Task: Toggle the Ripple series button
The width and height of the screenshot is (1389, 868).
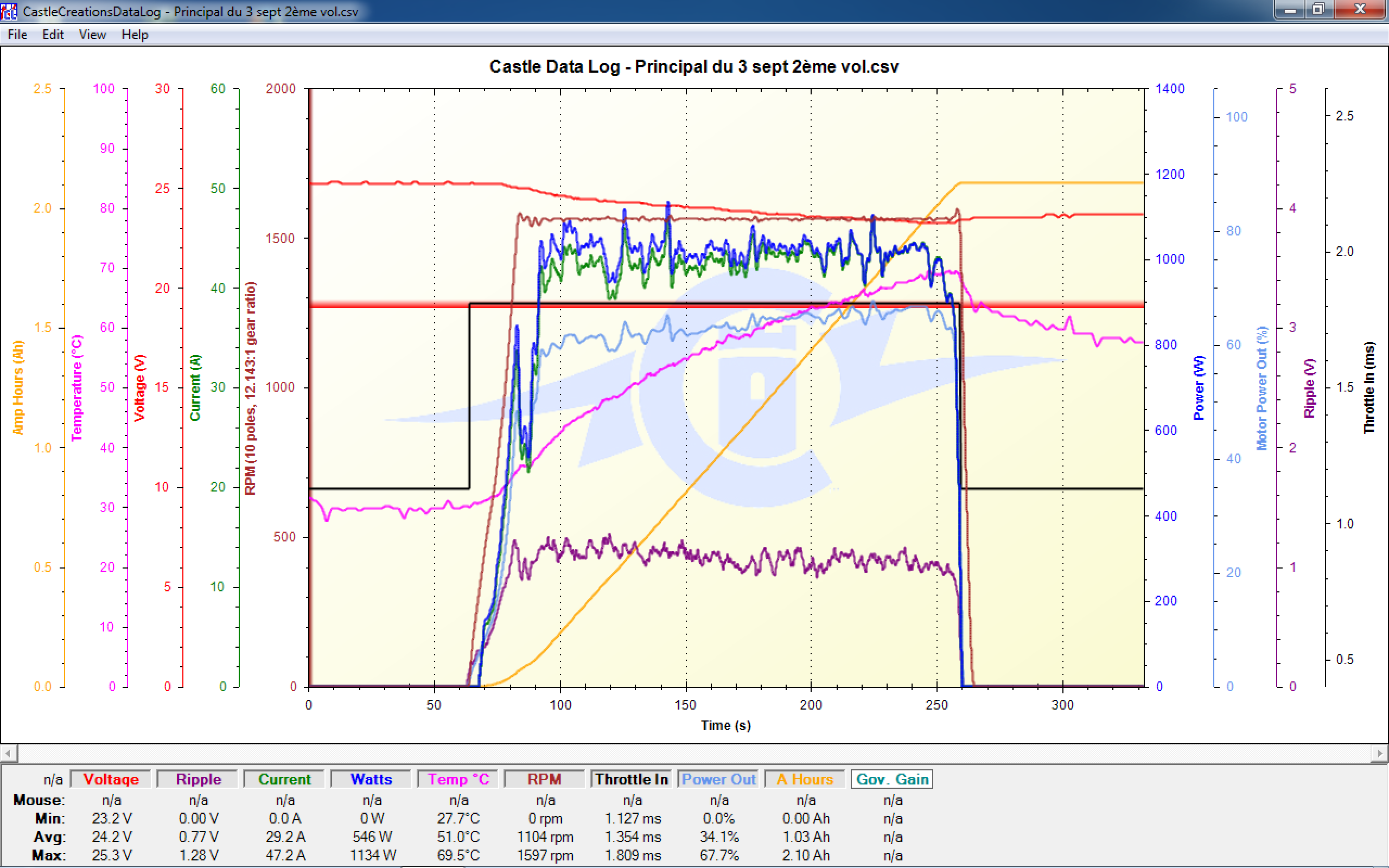Action: (198, 779)
